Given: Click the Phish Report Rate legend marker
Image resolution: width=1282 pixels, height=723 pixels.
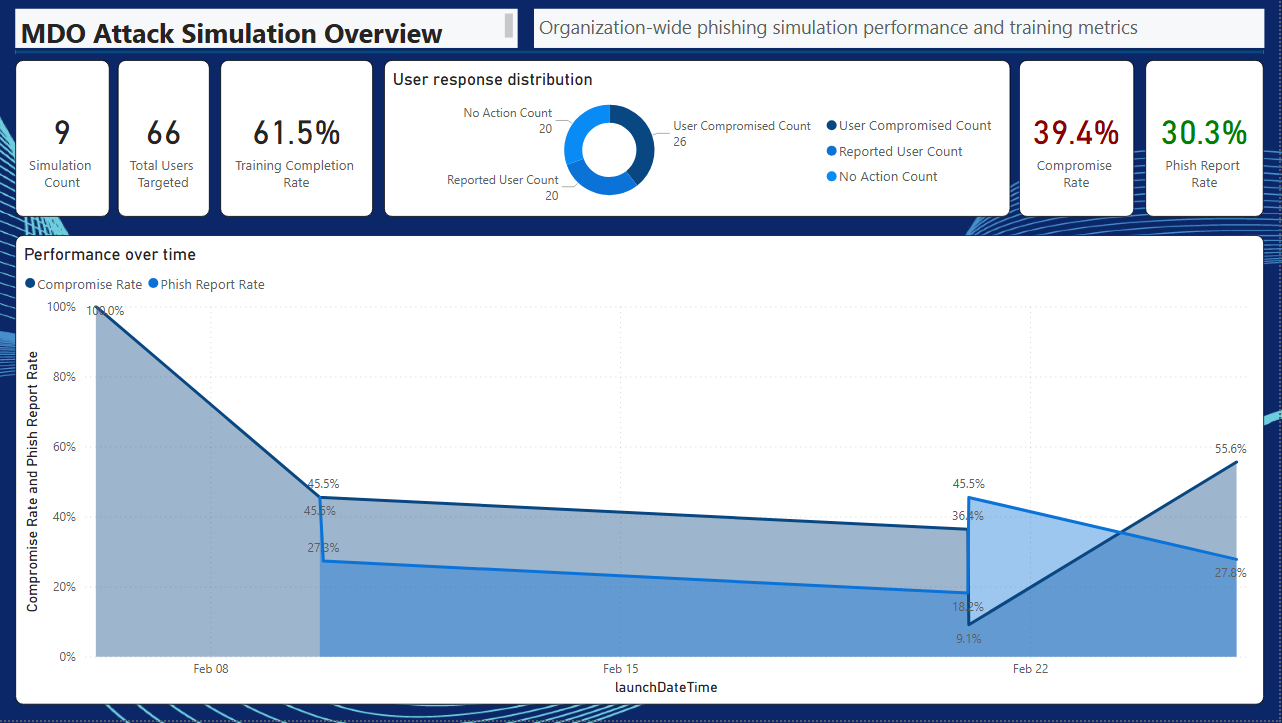Looking at the screenshot, I should tap(152, 284).
